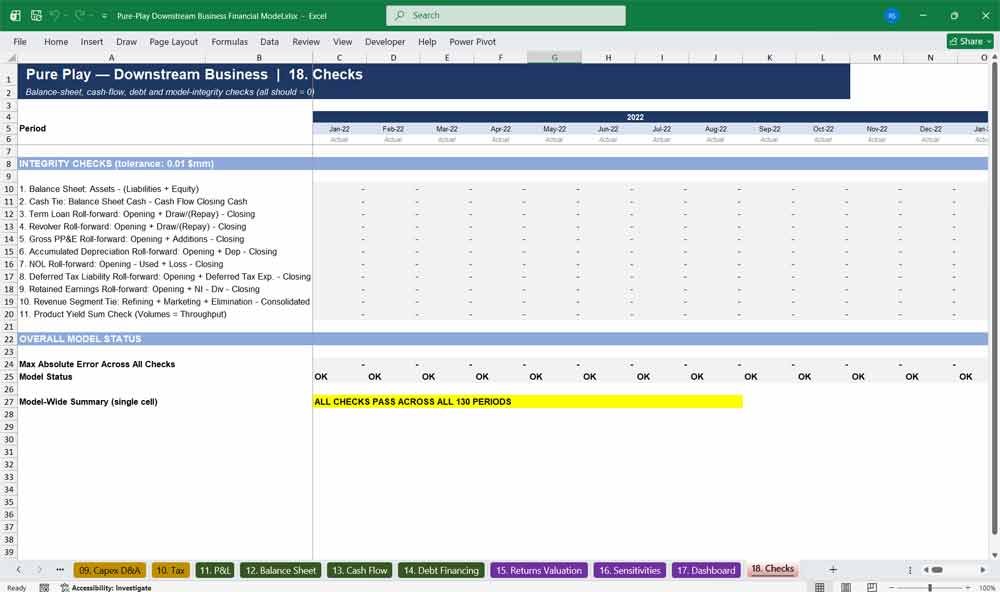The image size is (1000, 592).
Task: Click the Share button
Action: point(970,41)
